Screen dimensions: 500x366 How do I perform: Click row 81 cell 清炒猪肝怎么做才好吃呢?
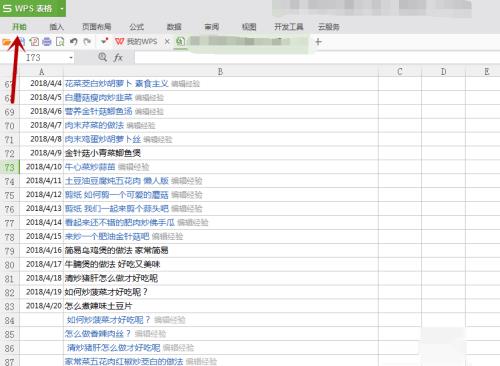coord(221,278)
